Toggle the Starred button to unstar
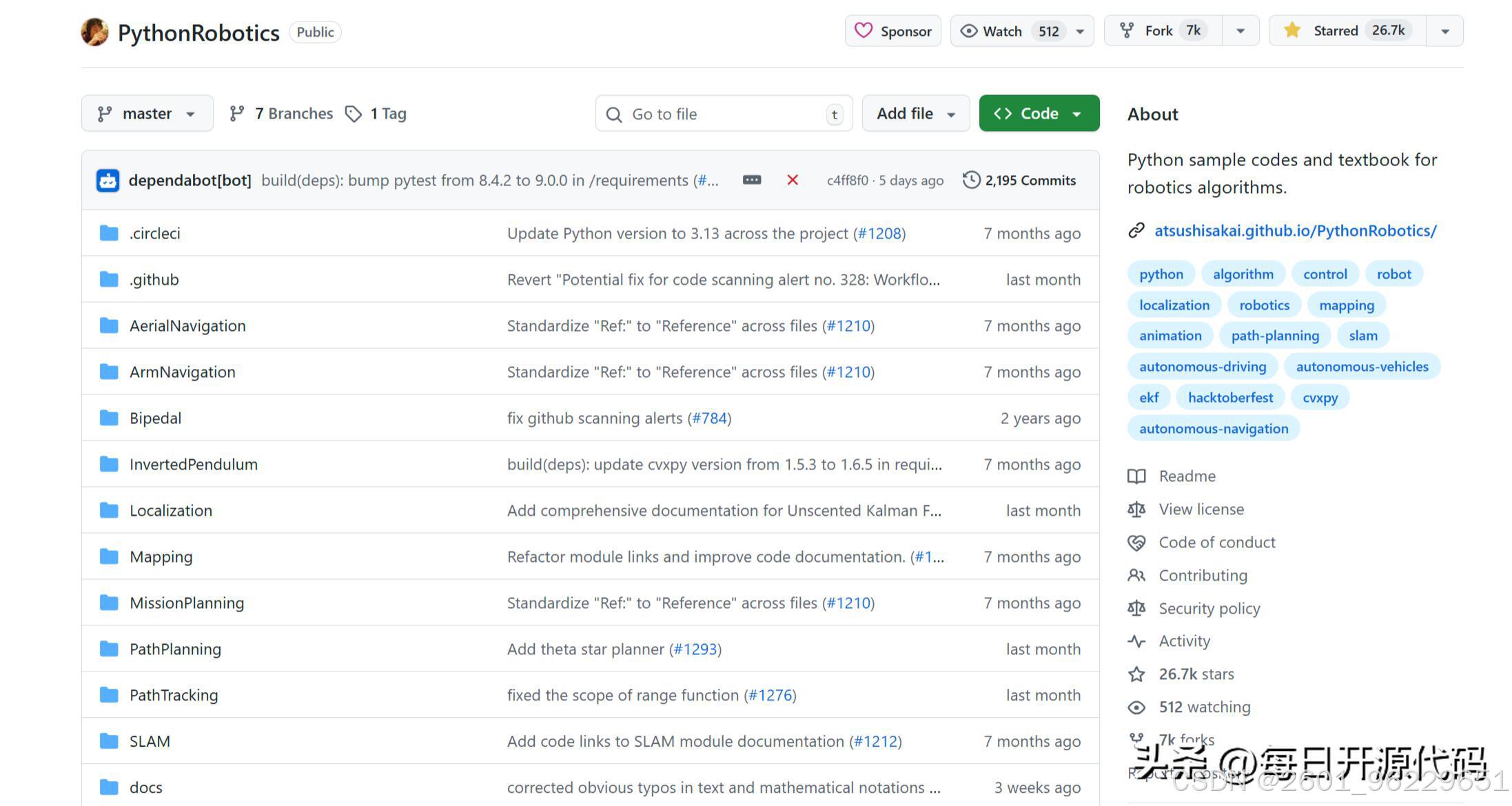Screen dimensions: 1512x806 pyautogui.click(x=1347, y=31)
